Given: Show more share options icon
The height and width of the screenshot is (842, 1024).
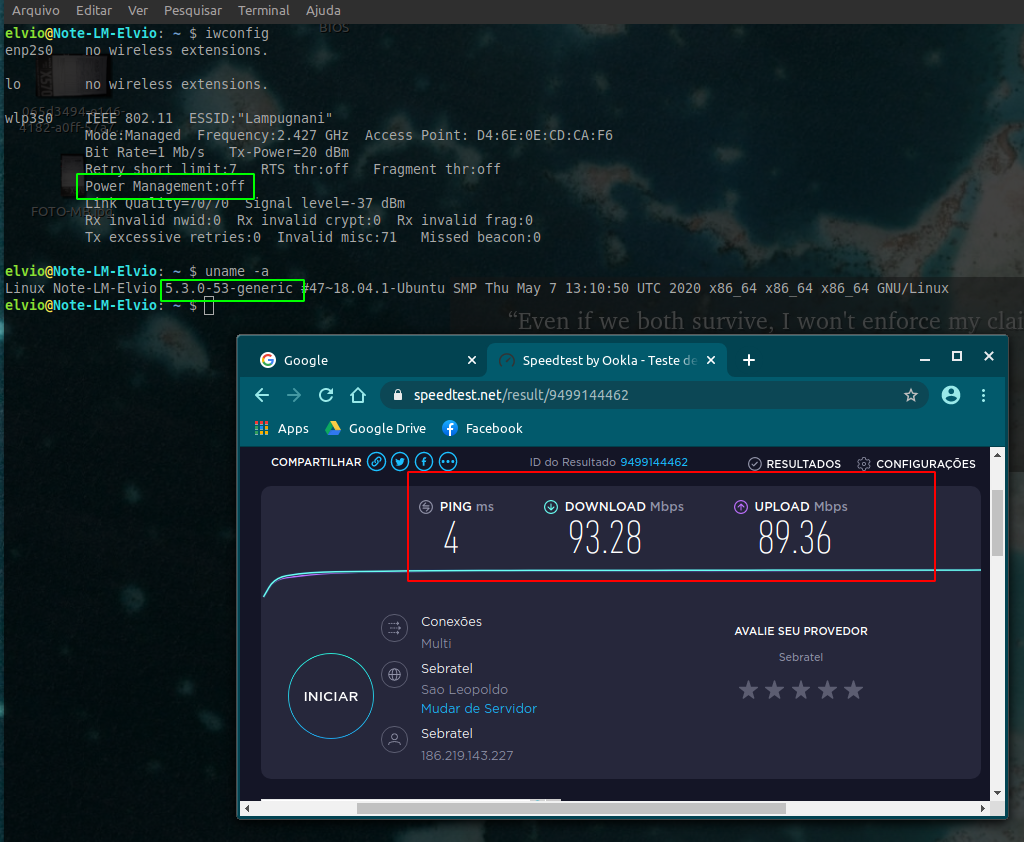Looking at the screenshot, I should pyautogui.click(x=448, y=462).
